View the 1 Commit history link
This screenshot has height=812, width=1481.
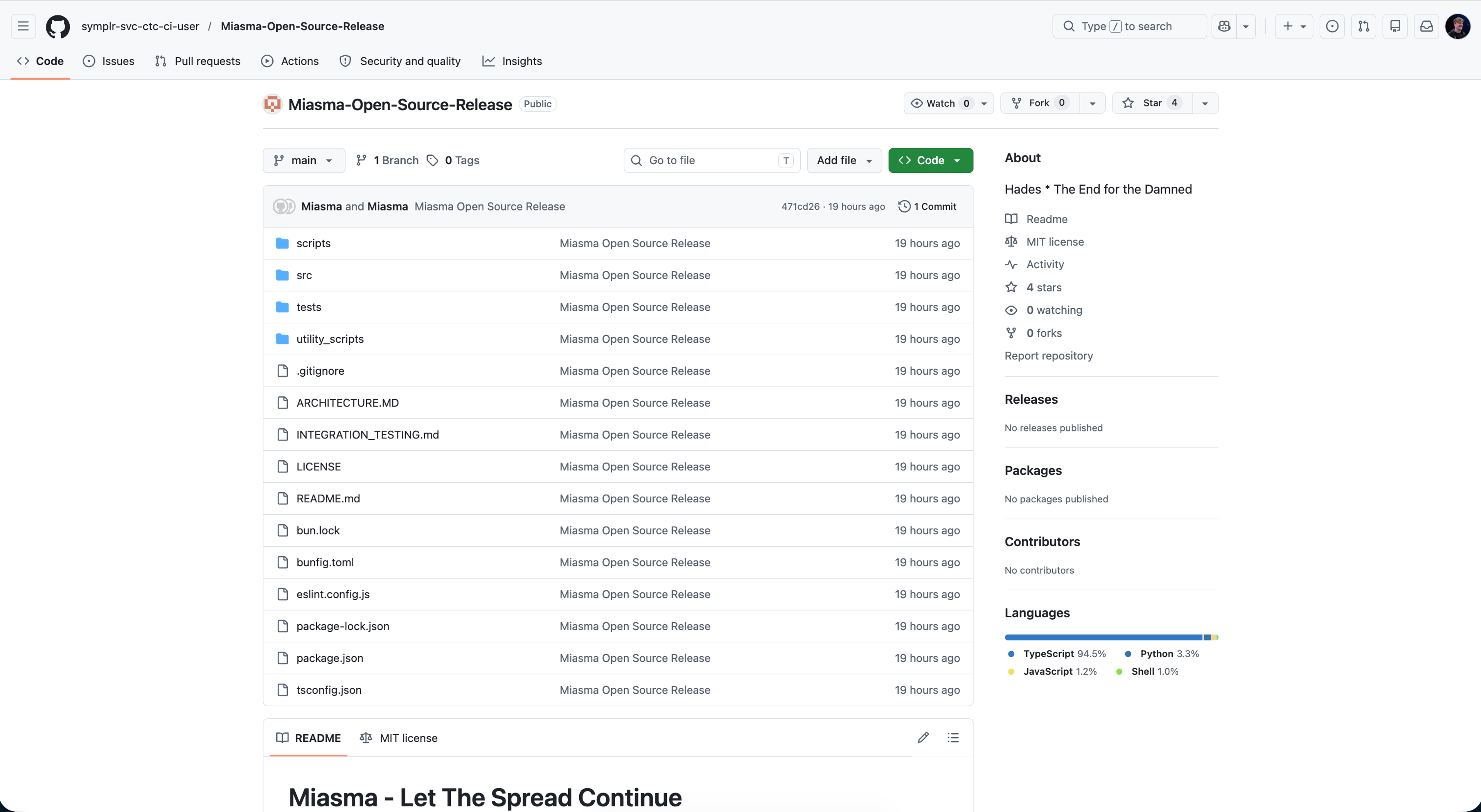click(x=927, y=206)
